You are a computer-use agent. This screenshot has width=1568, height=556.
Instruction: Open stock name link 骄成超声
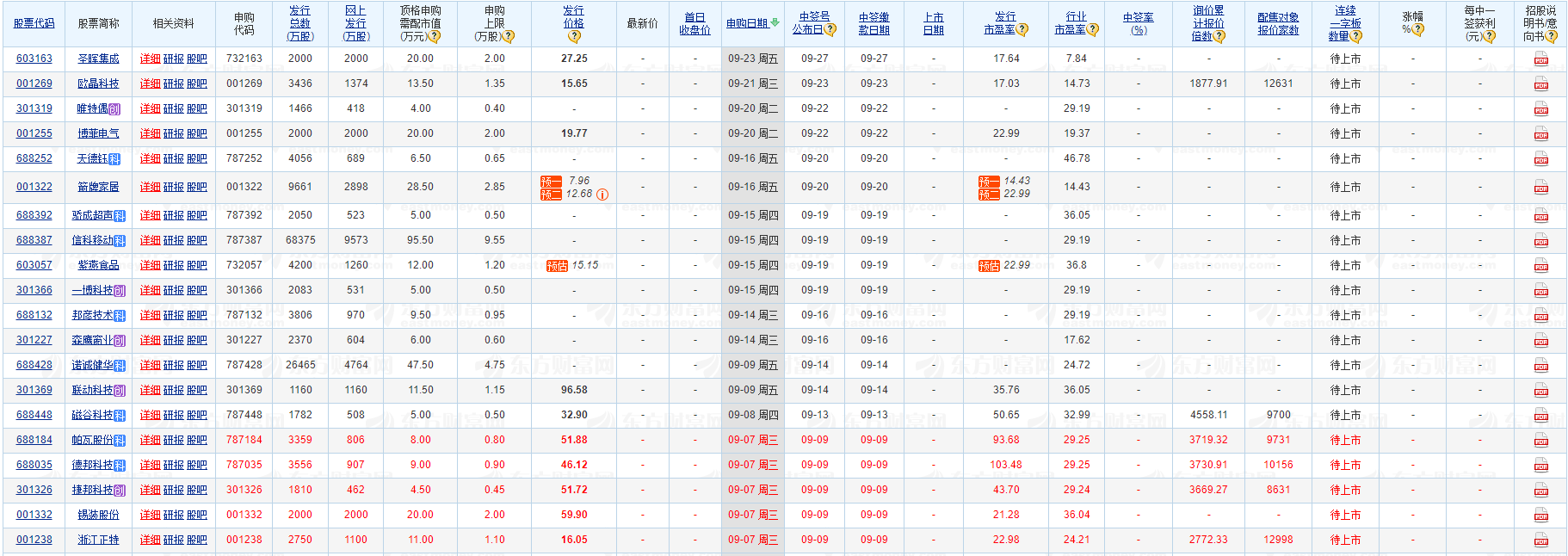[x=93, y=215]
